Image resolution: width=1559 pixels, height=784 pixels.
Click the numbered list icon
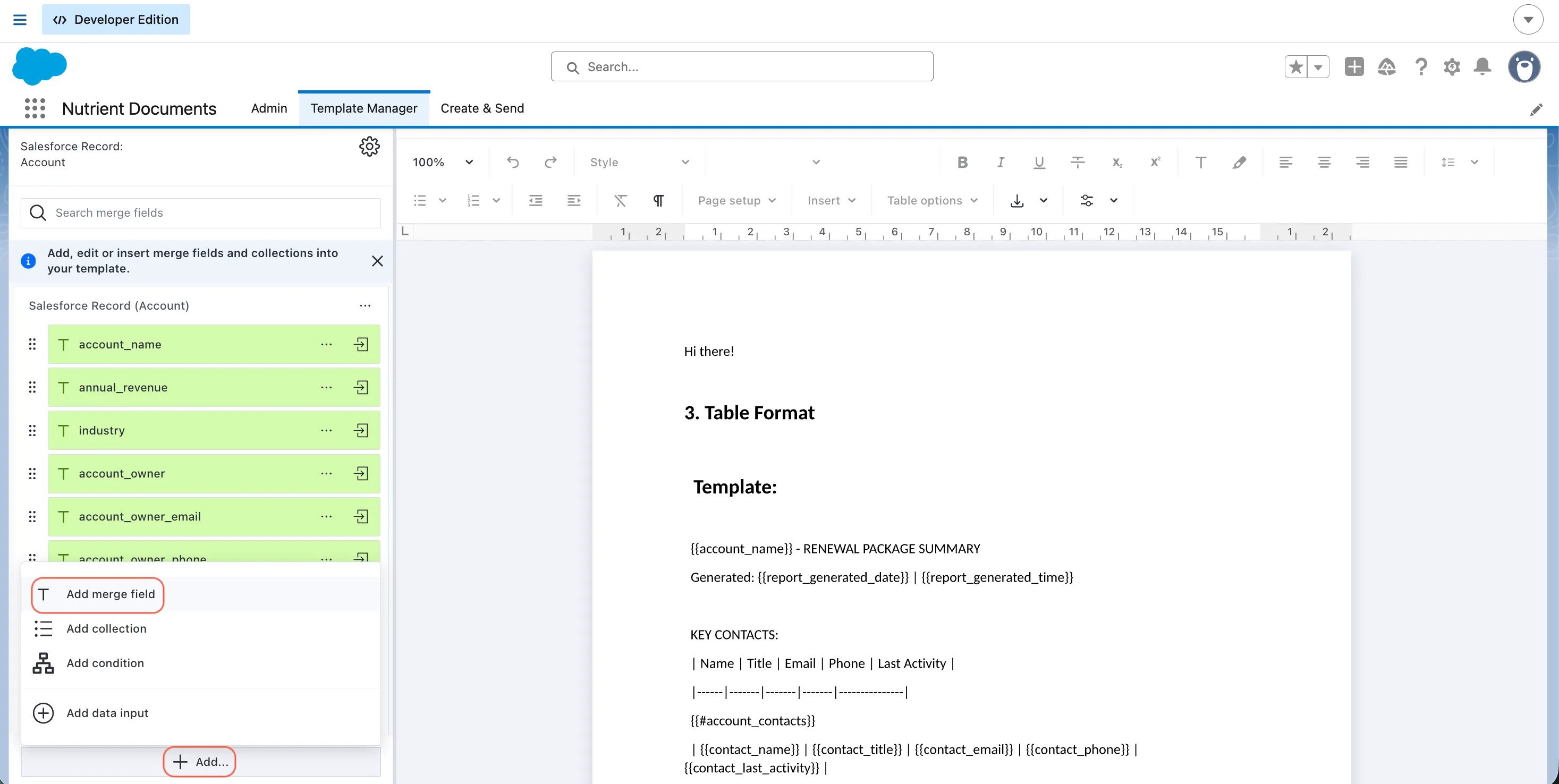coord(473,200)
